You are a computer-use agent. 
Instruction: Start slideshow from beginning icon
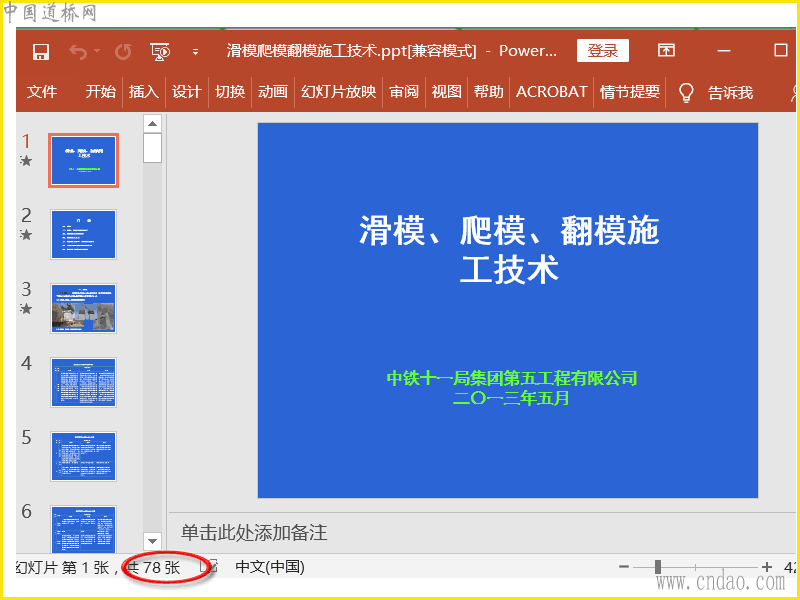(x=160, y=52)
